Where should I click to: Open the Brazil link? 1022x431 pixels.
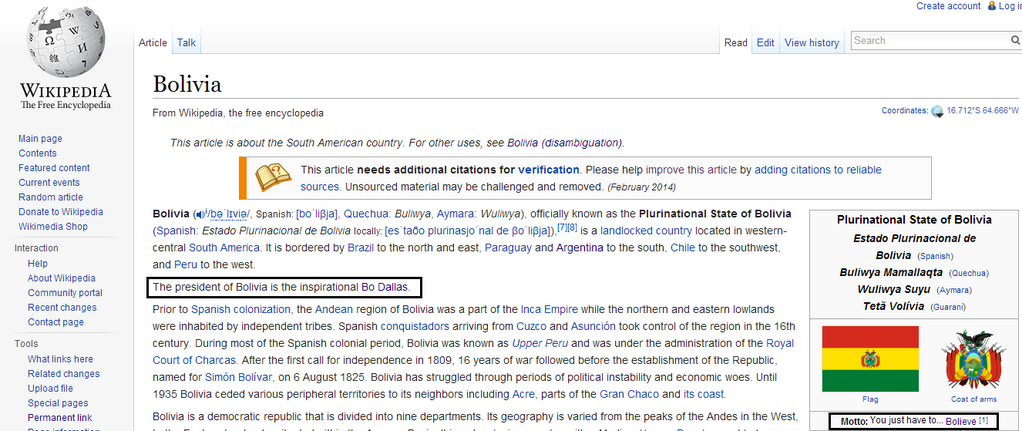tap(360, 248)
